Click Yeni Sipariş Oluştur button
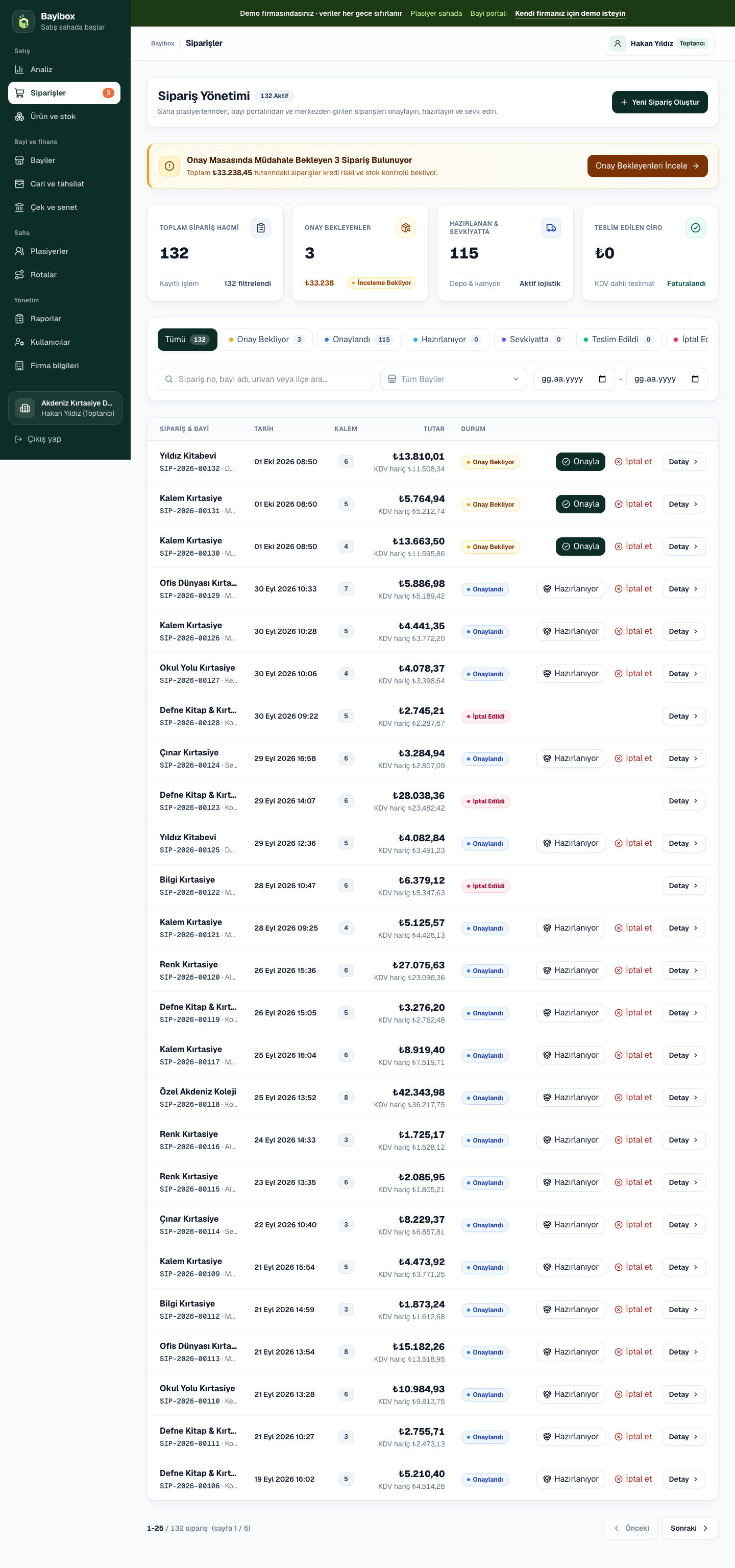Screen dimensions: 735x1568 pyautogui.click(x=659, y=102)
